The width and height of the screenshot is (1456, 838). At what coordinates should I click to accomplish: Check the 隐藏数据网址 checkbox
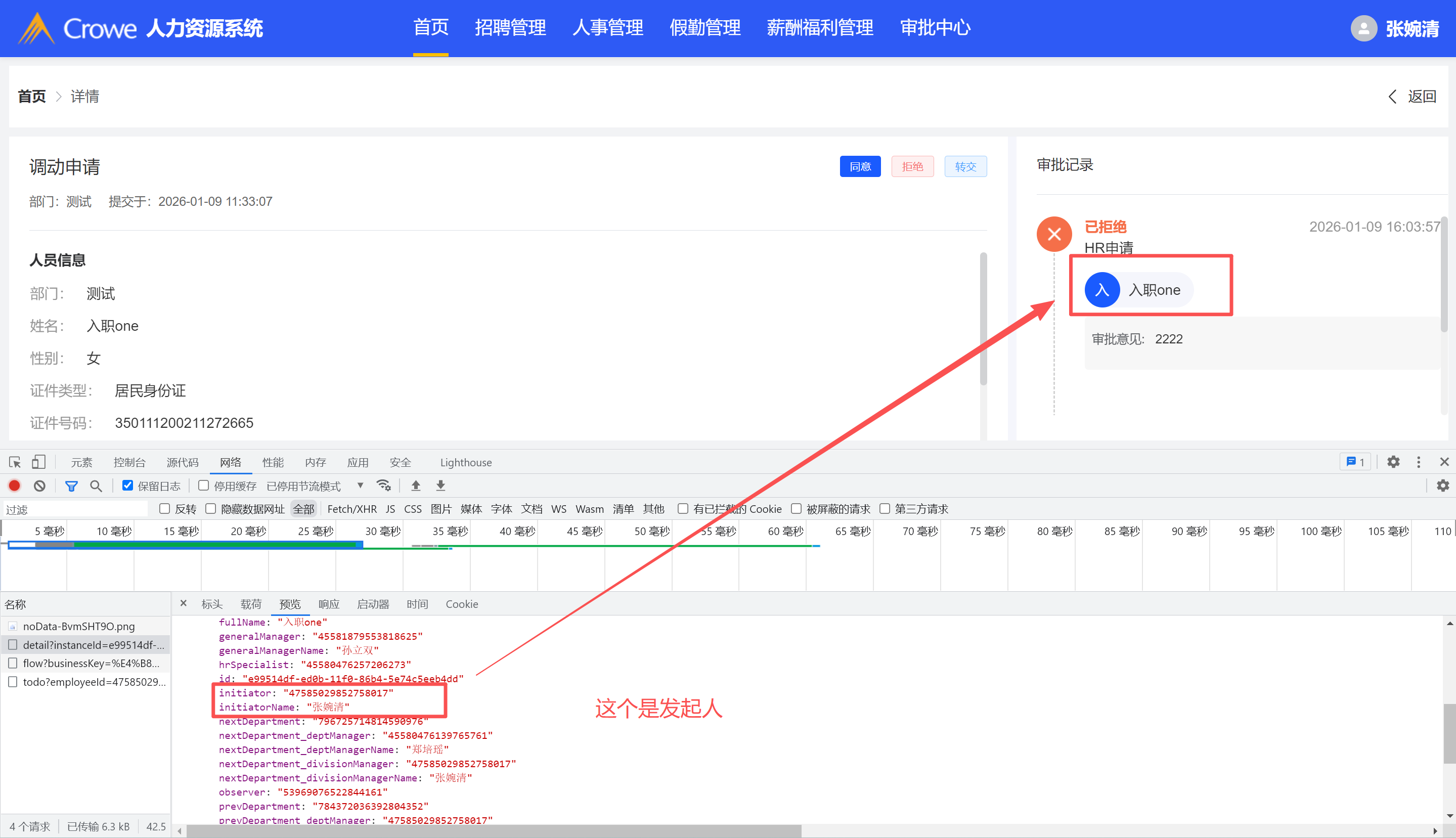pos(210,508)
